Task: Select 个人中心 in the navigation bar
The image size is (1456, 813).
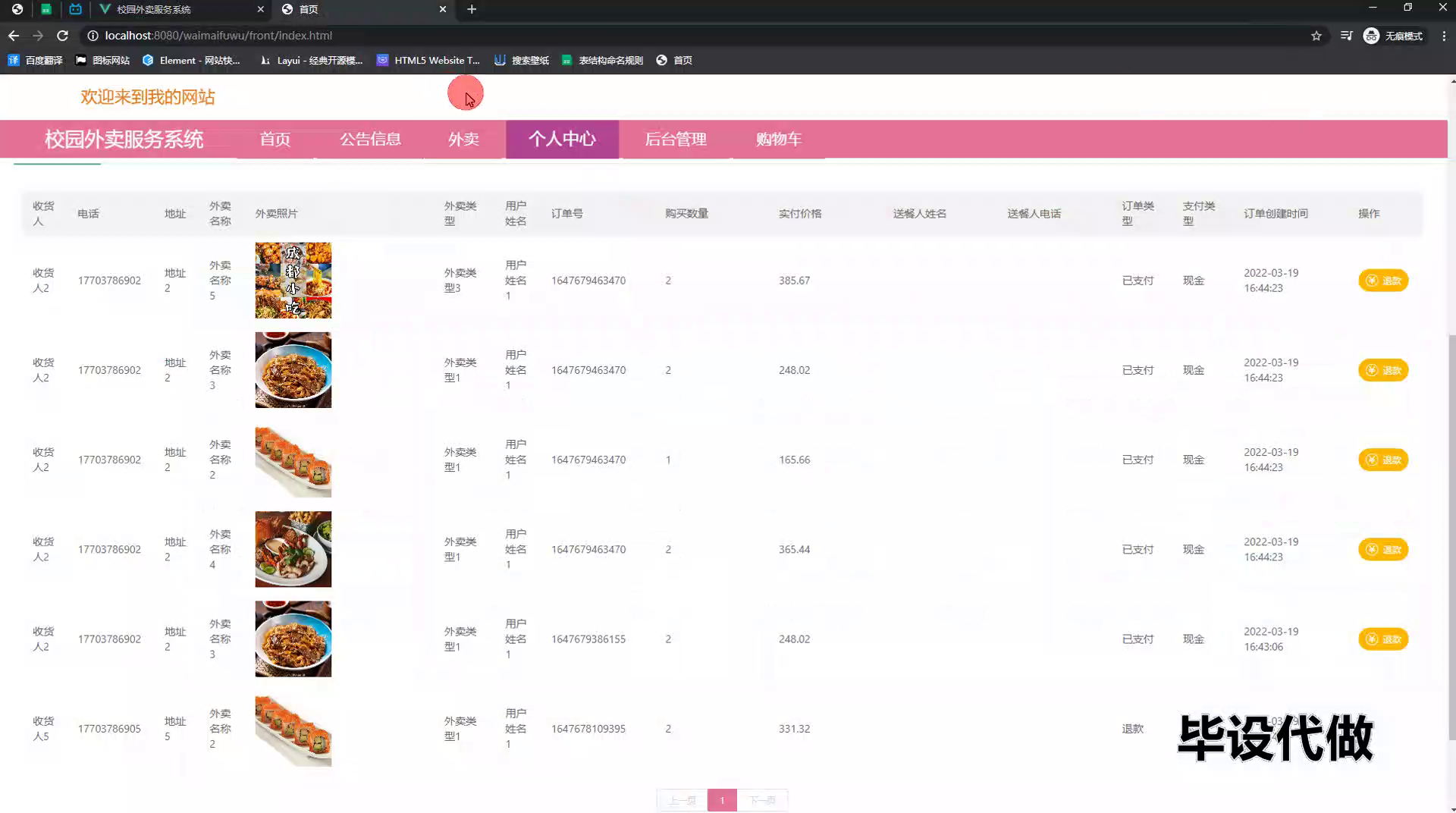Action: pos(562,139)
